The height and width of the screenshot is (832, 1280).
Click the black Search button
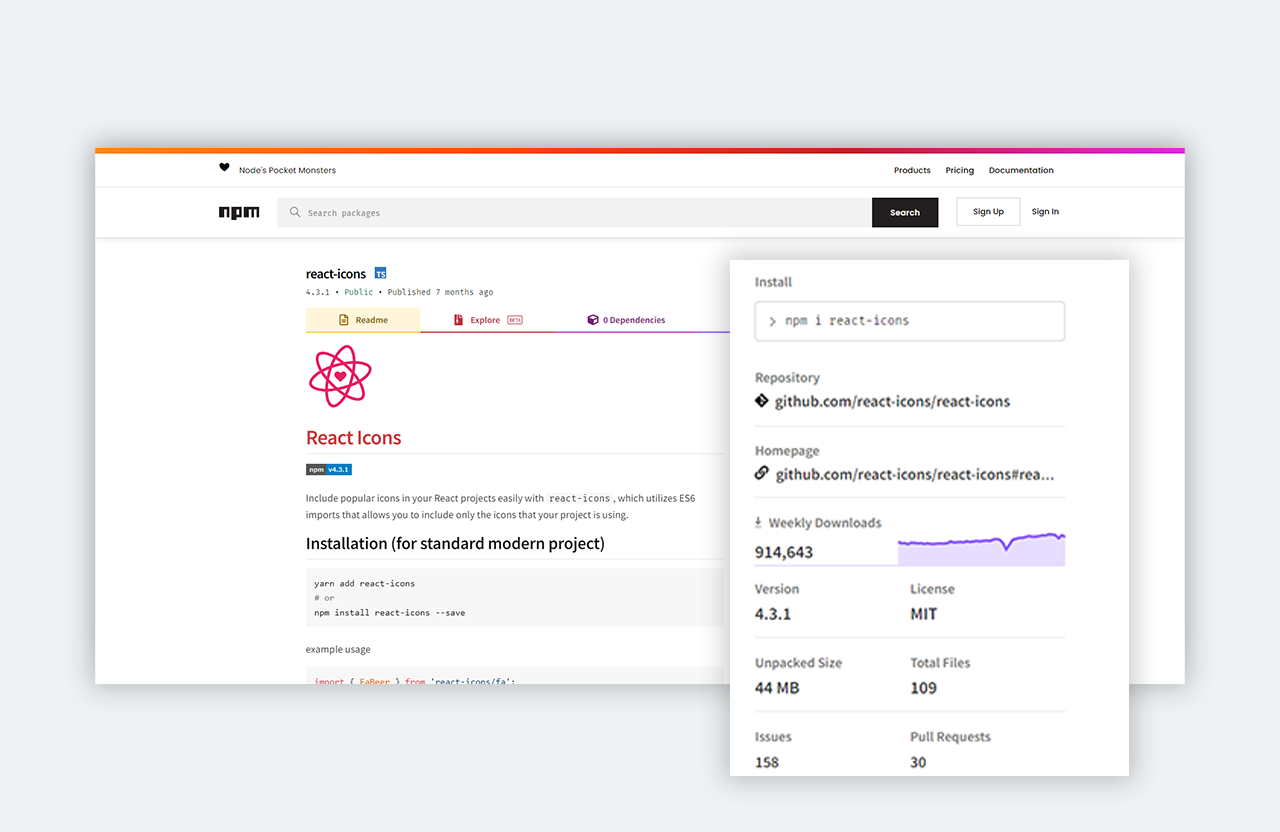point(905,212)
